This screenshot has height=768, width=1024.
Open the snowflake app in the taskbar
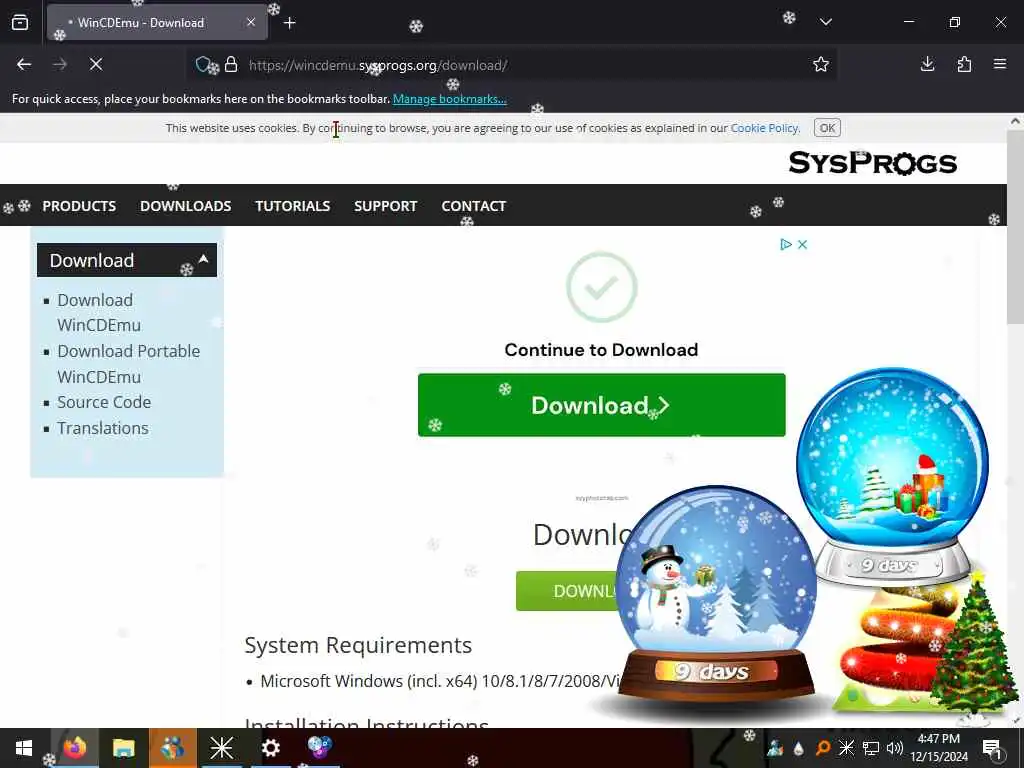tap(221, 748)
